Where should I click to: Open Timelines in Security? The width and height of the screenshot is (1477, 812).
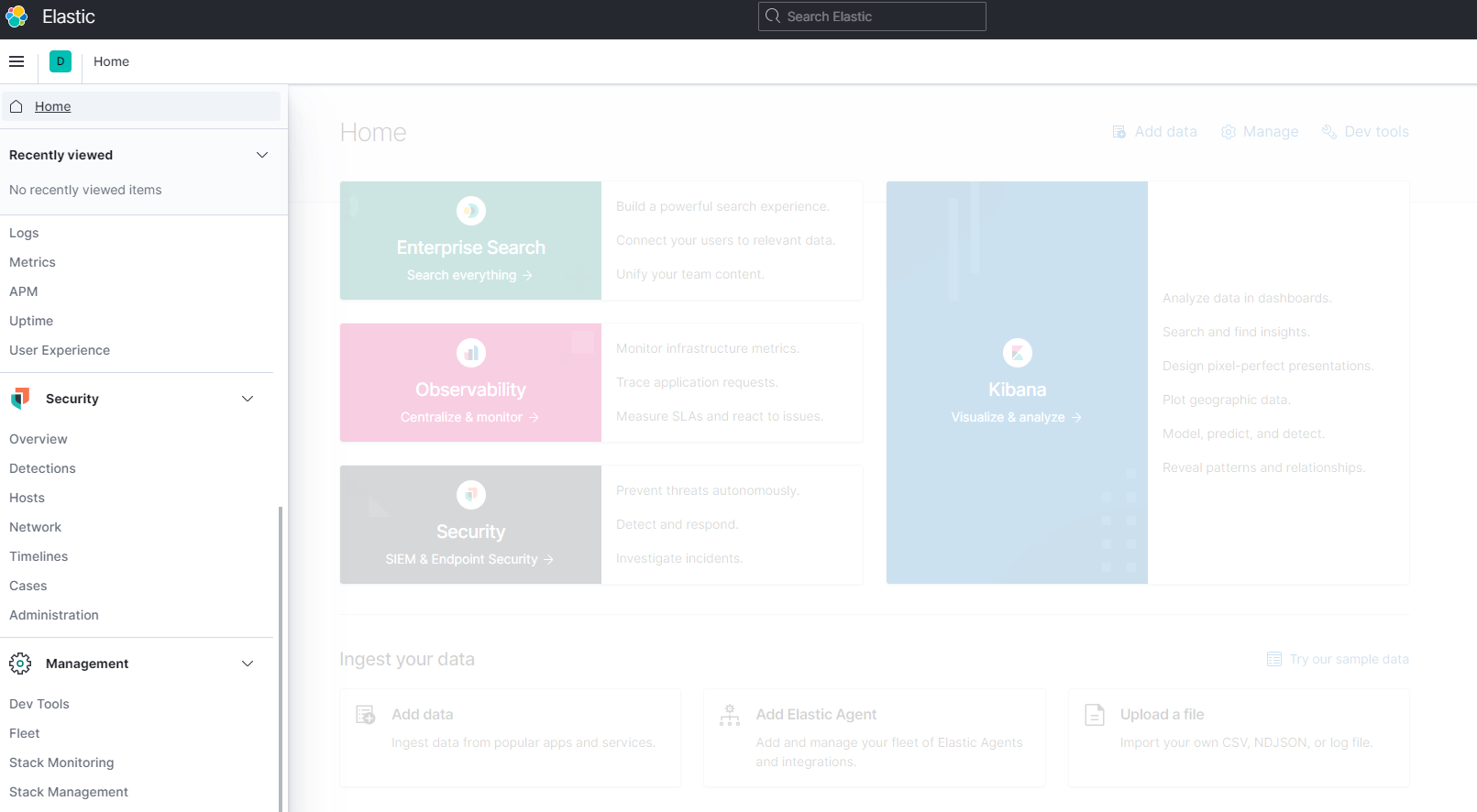[x=39, y=556]
